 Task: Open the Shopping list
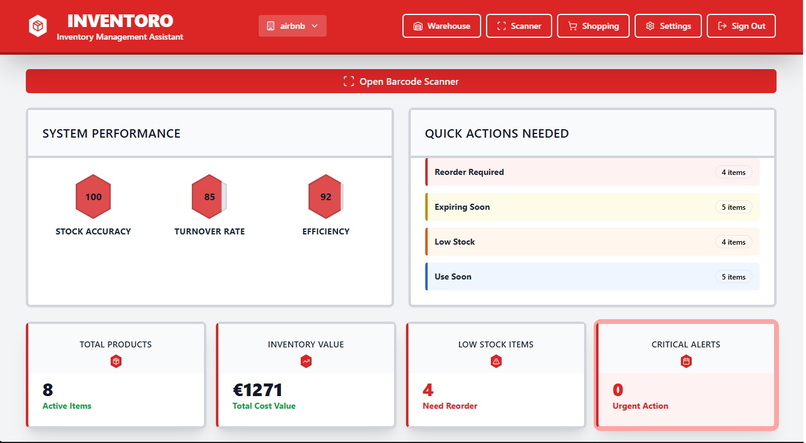coord(593,26)
